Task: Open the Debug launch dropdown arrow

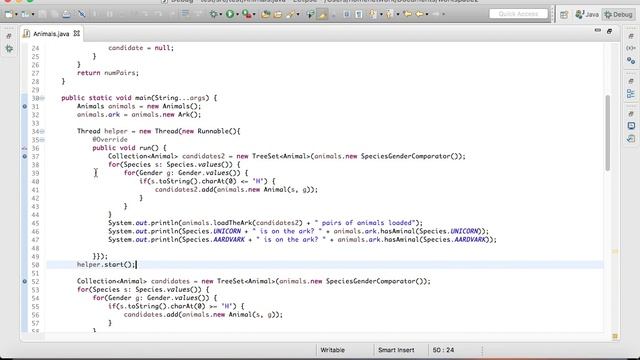Action: pos(221,14)
